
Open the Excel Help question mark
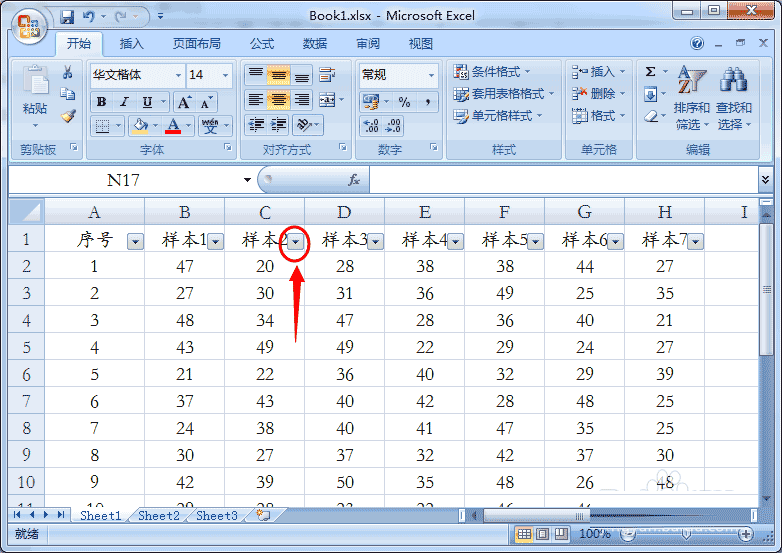(x=697, y=43)
